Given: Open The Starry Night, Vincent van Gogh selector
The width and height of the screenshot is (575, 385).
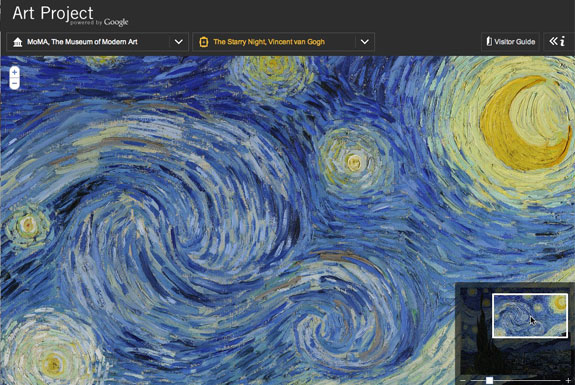Looking at the screenshot, I should pos(283,42).
